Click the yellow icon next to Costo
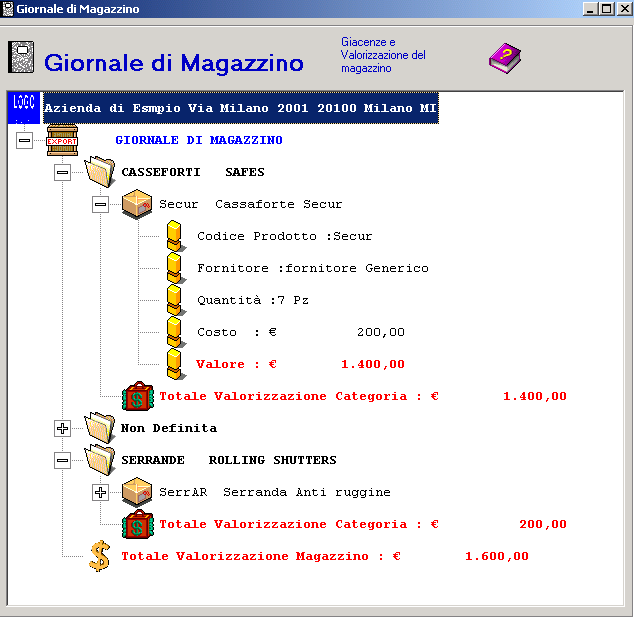Screen dimensions: 634x618 click(x=175, y=332)
